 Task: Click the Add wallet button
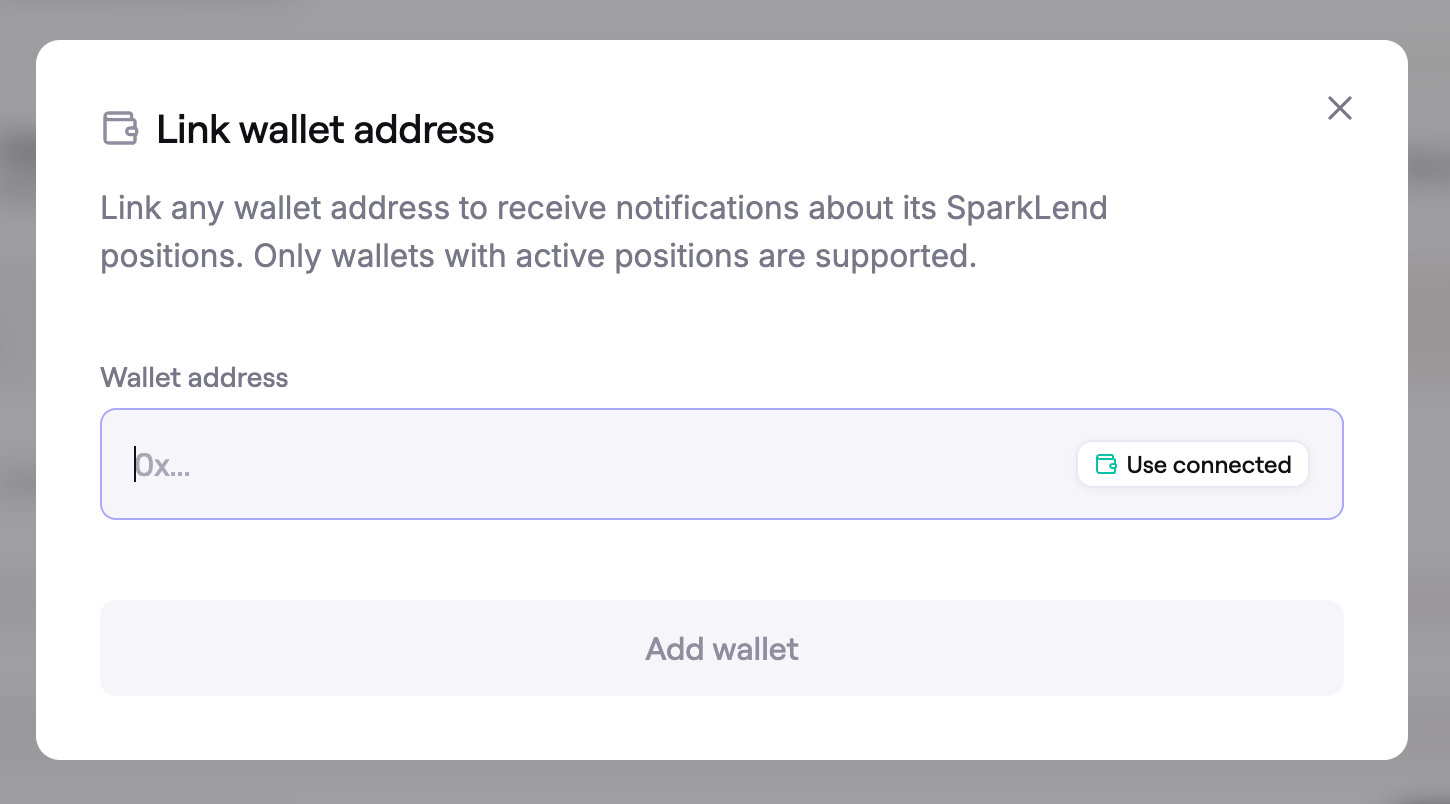click(x=721, y=648)
